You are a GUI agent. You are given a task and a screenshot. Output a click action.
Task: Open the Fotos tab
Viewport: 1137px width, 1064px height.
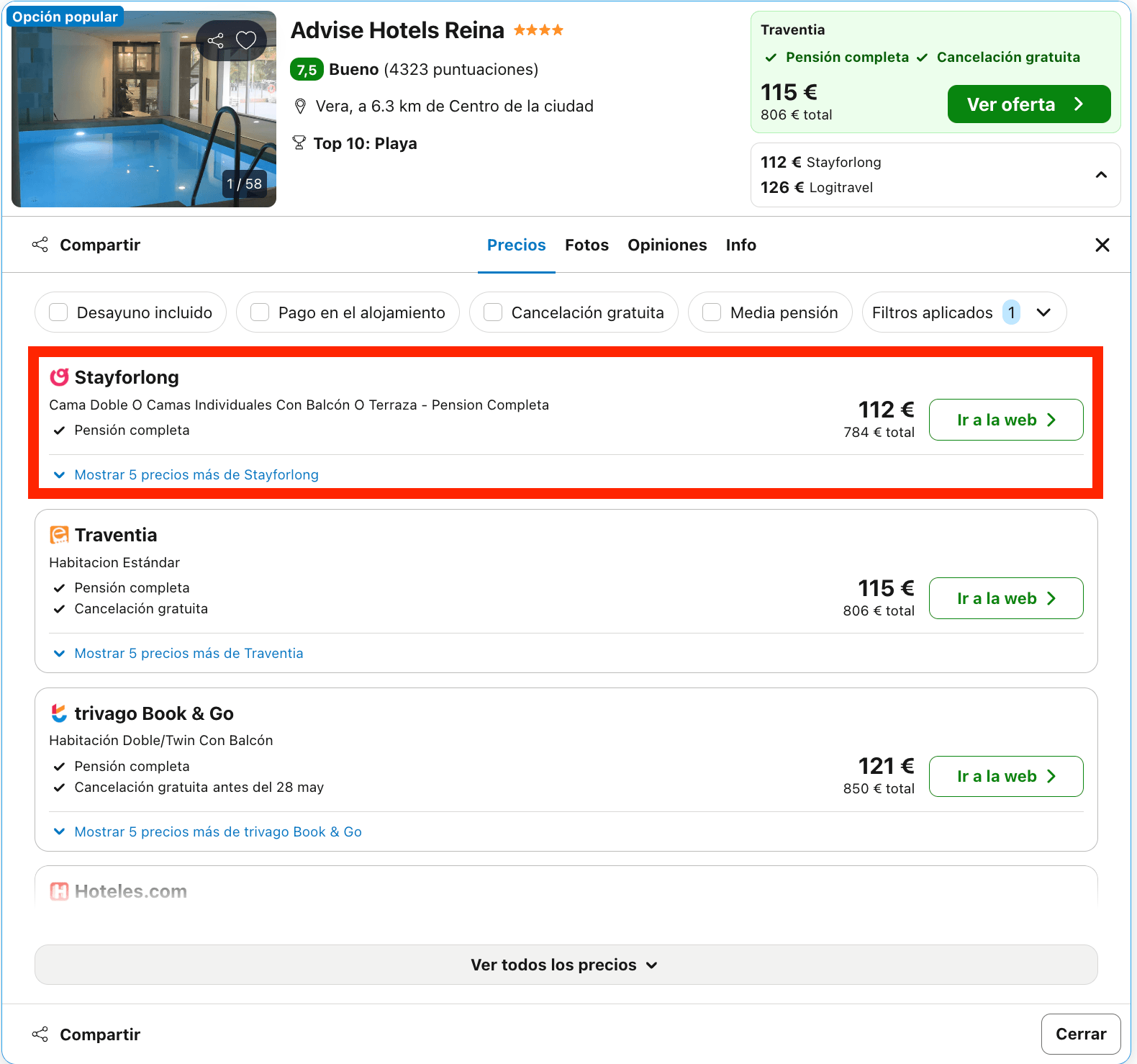pyautogui.click(x=586, y=245)
